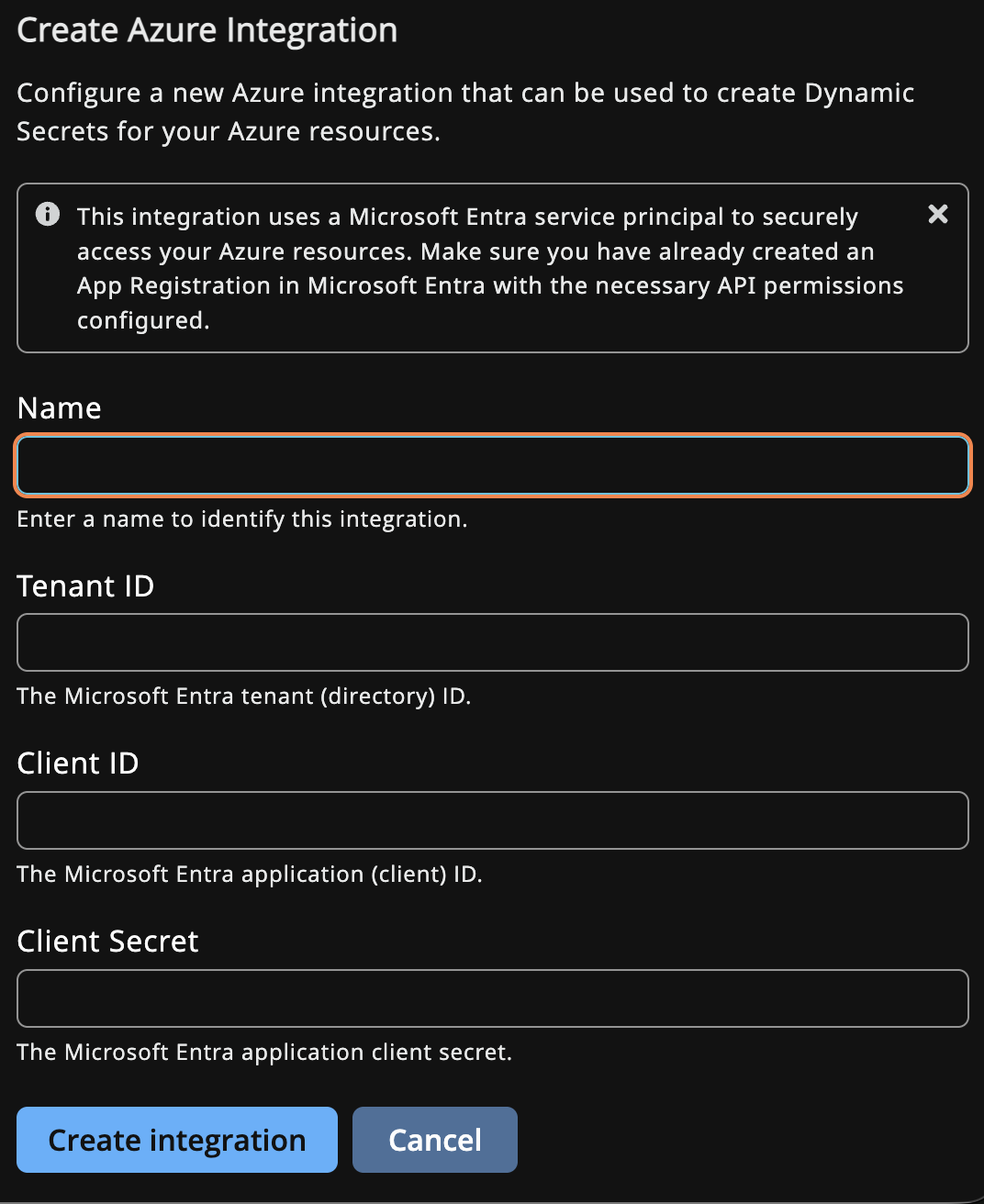Click the 'Tenant ID' label

(85, 585)
